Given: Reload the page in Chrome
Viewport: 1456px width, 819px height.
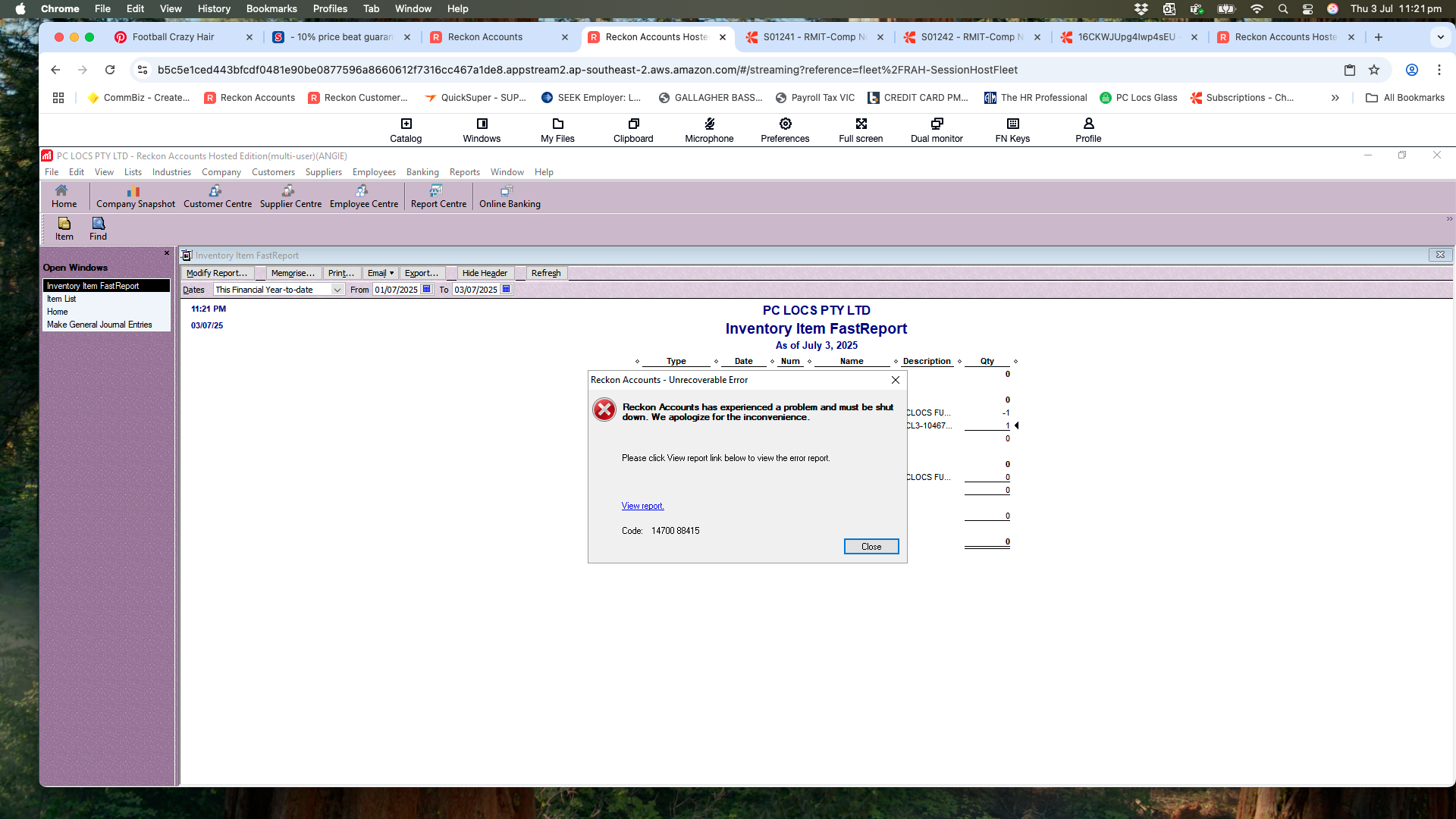Looking at the screenshot, I should coord(110,70).
